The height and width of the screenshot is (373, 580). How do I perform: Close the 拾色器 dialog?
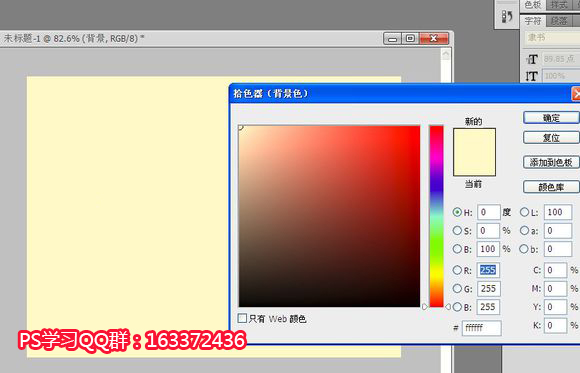[x=576, y=93]
